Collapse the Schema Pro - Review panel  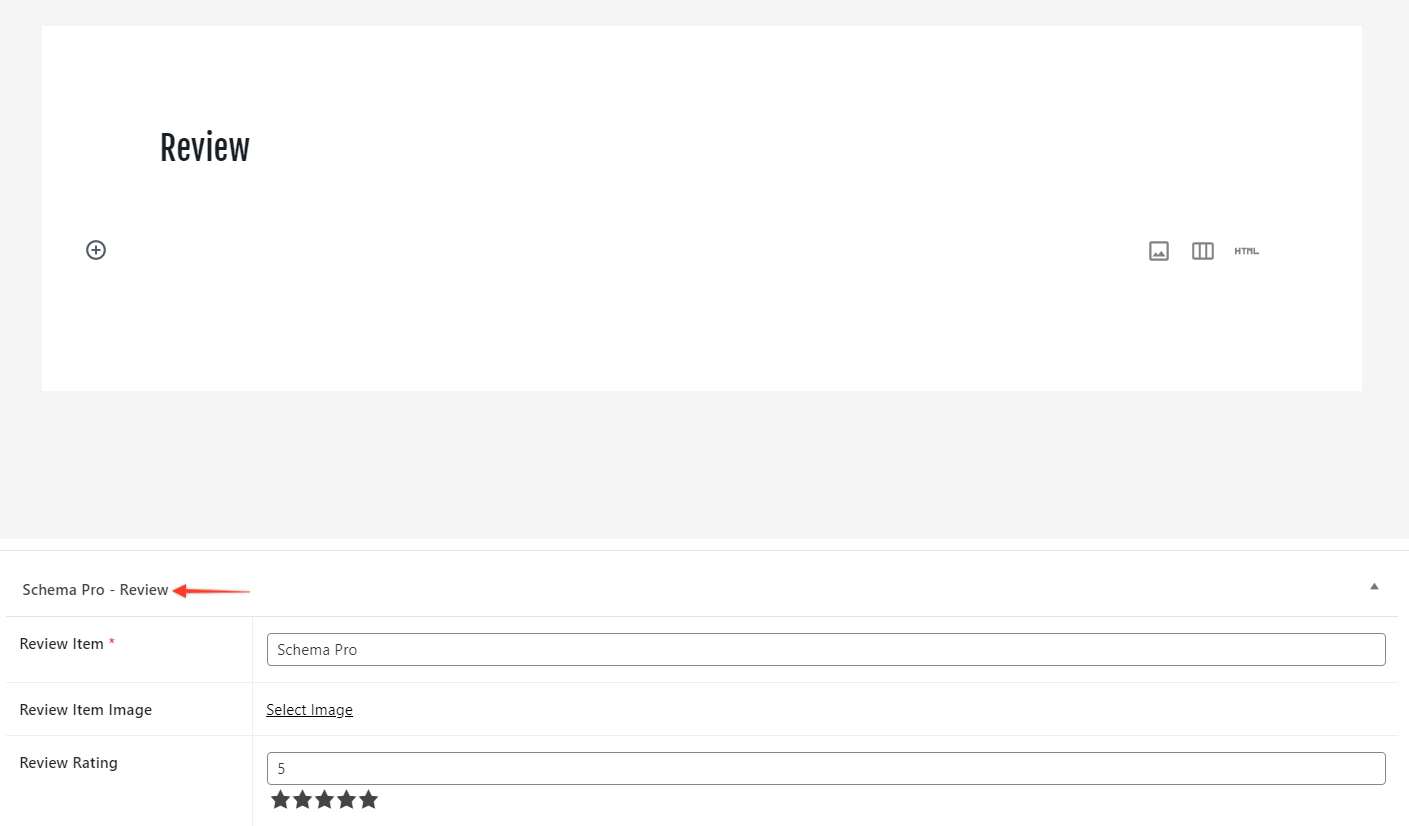tap(1374, 586)
